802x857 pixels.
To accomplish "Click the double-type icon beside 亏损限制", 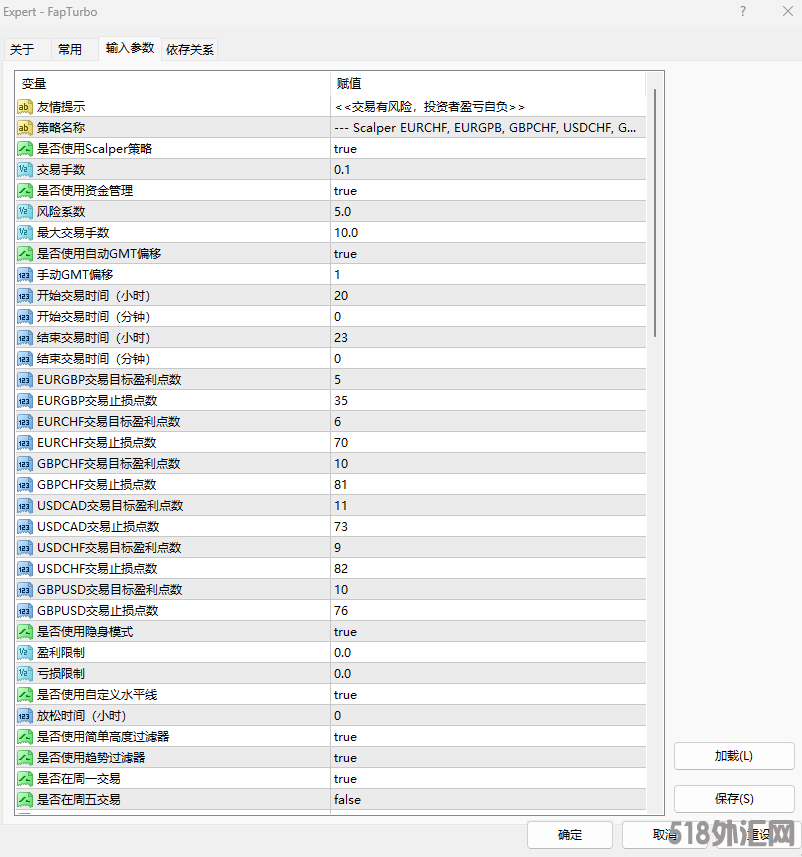I will [x=25, y=674].
